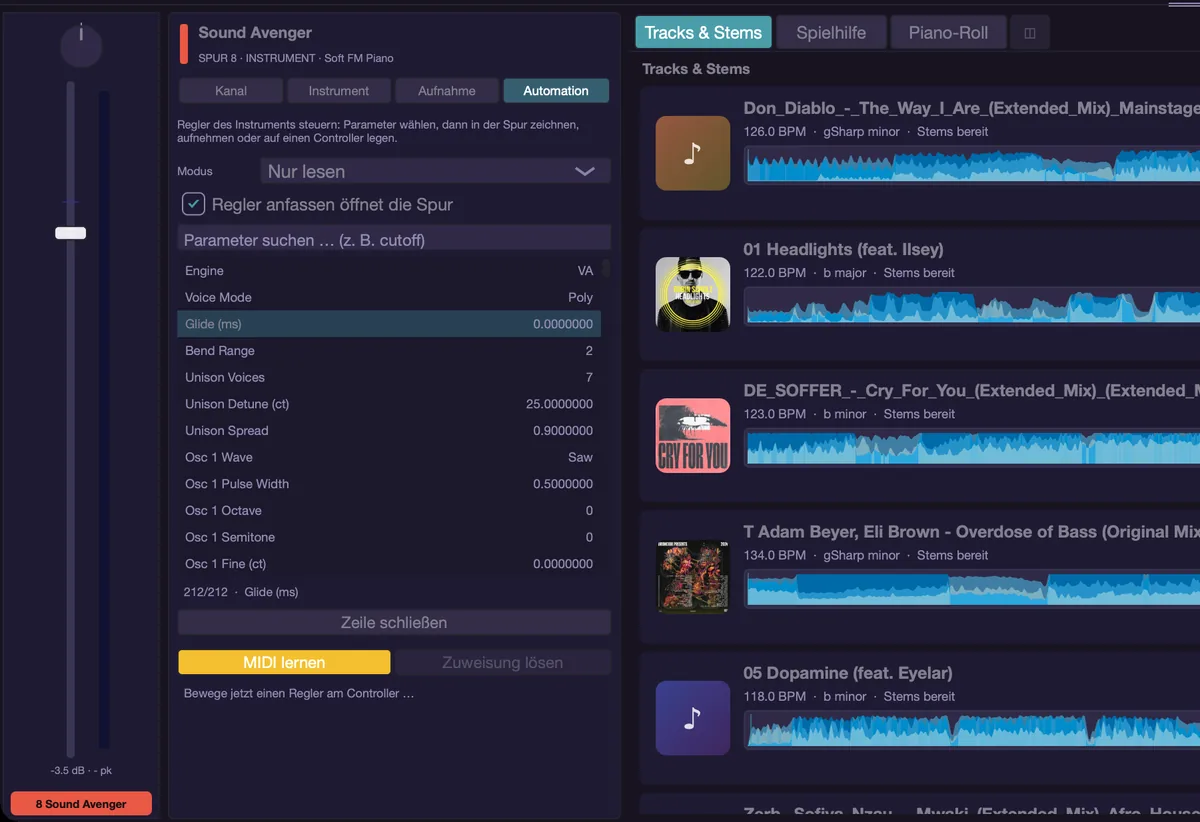Click the 05 Dopamine waveform
1200x822 pixels.
pos(972,730)
